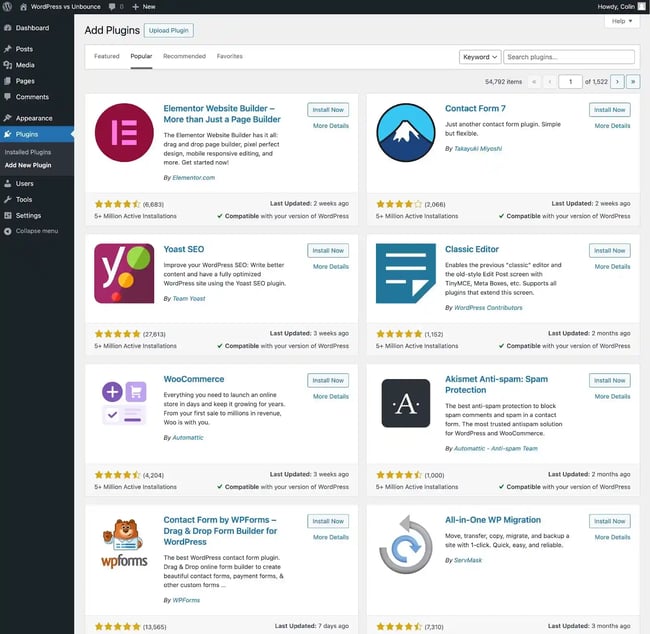This screenshot has height=634, width=650.
Task: Switch to the Popular tab
Action: 141,56
